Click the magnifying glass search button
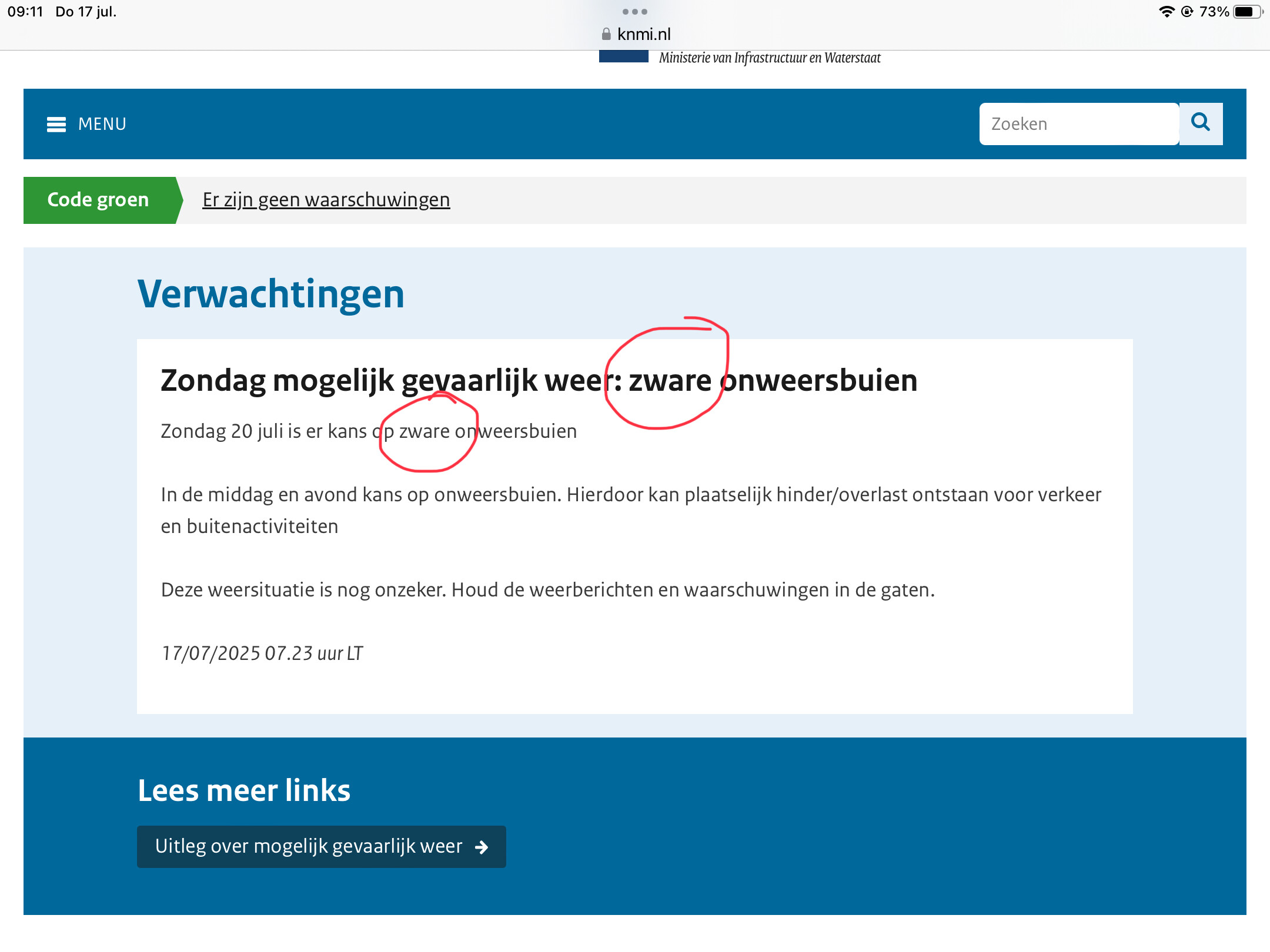 (x=1201, y=123)
